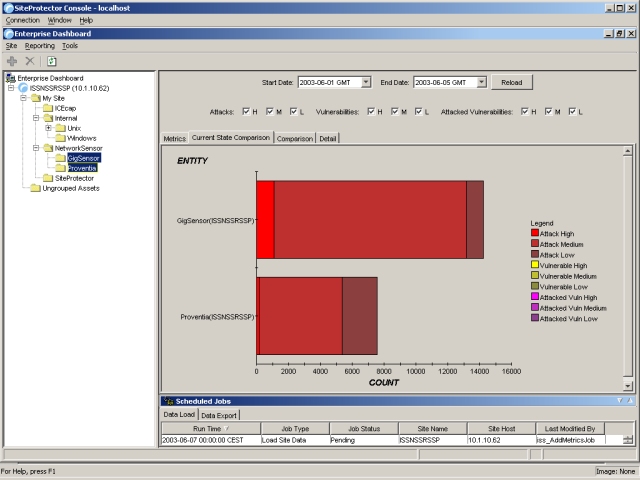The height and width of the screenshot is (480, 640).
Task: Click the Attack High legend color swatch
Action: pos(535,233)
